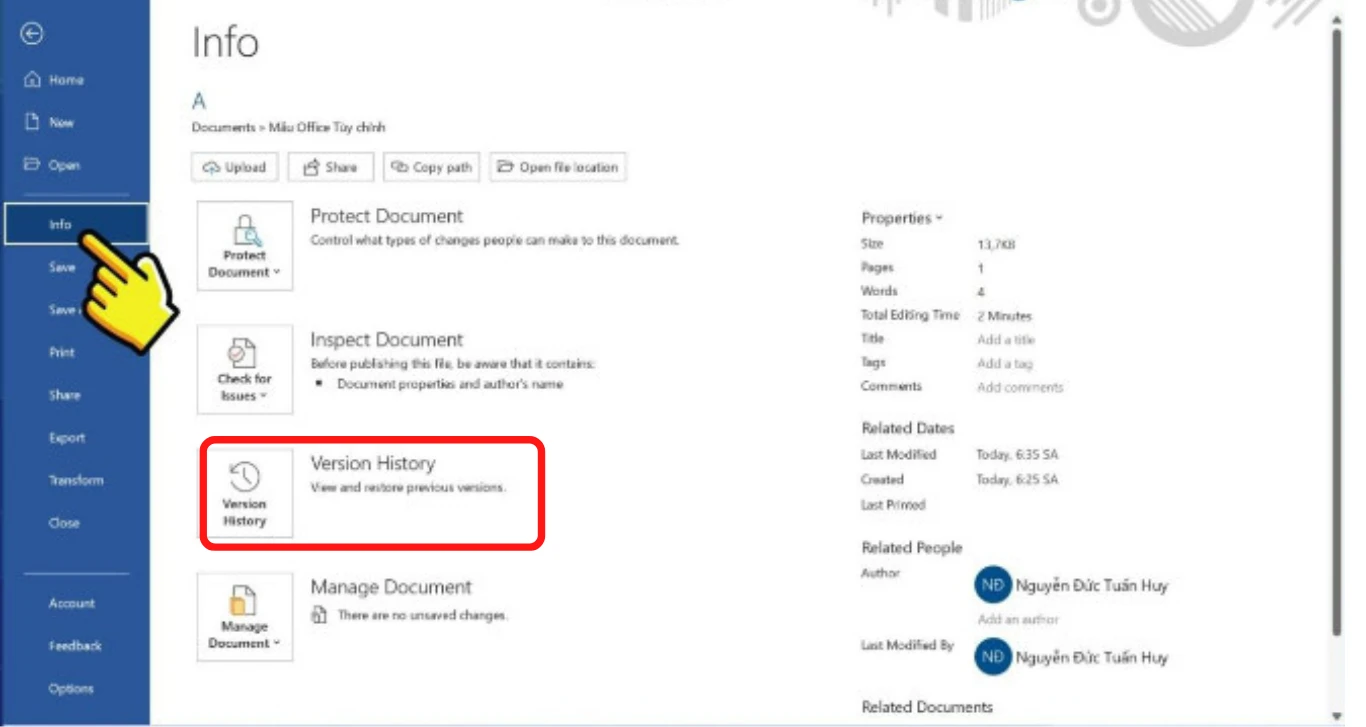Open Feedback in the sidebar
The image size is (1366, 727).
(x=75, y=646)
